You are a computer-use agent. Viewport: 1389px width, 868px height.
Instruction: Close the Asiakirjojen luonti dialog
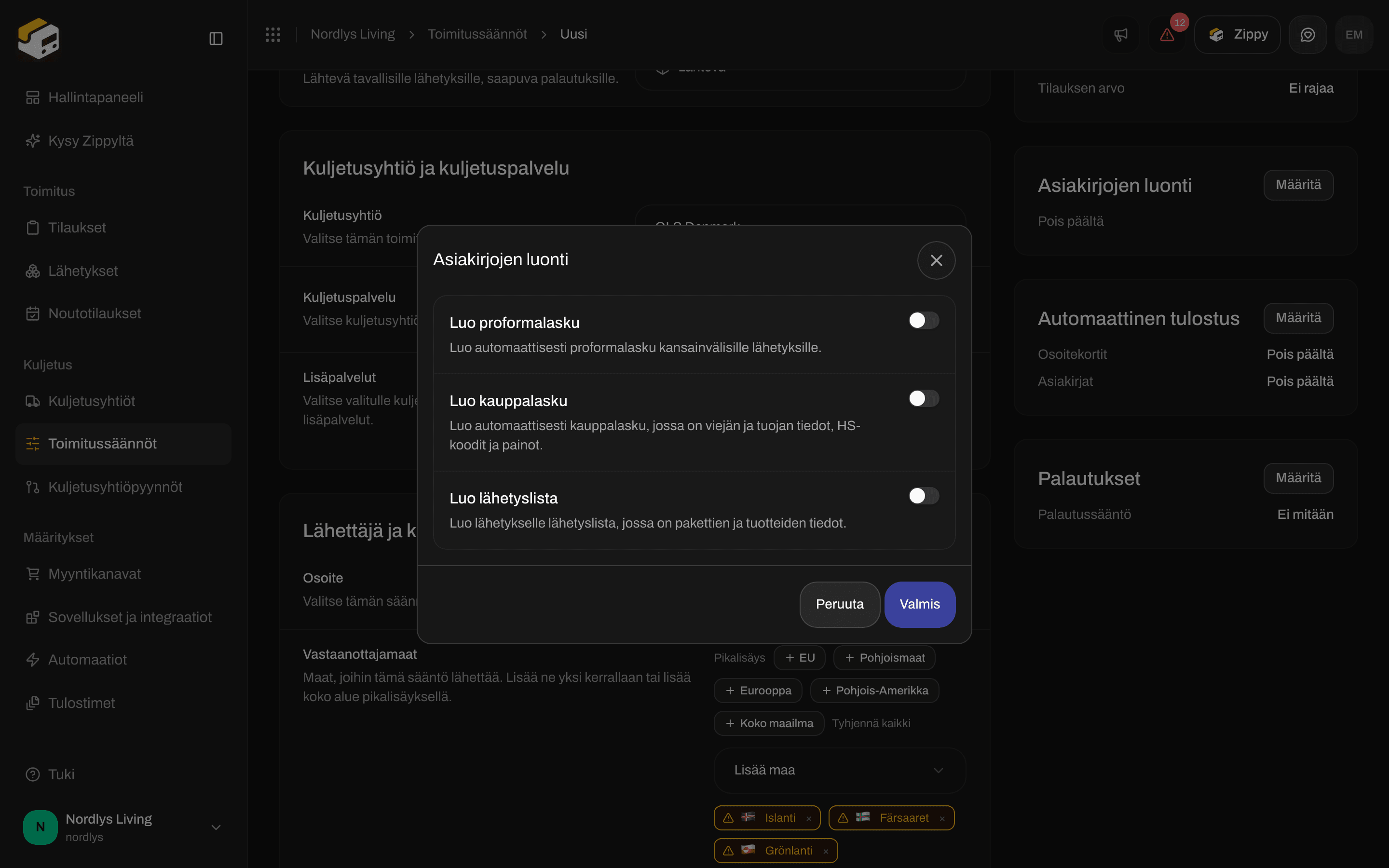936,260
